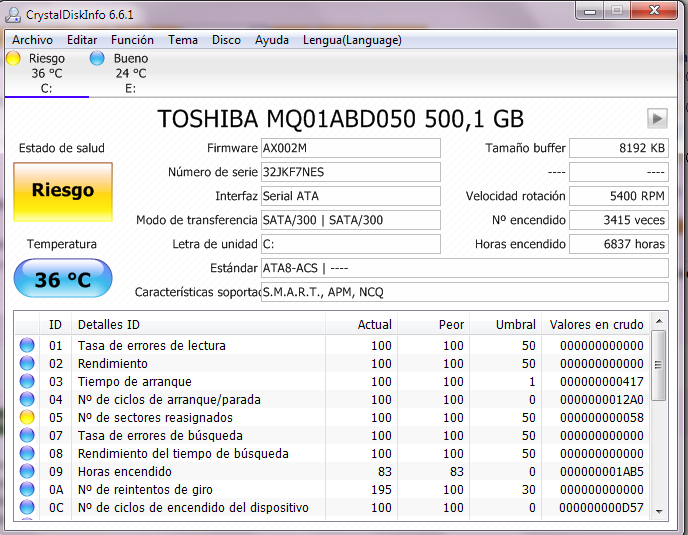This screenshot has height=535, width=688.
Task: Click the transfer mode field SATA/300
Action: pyautogui.click(x=351, y=220)
